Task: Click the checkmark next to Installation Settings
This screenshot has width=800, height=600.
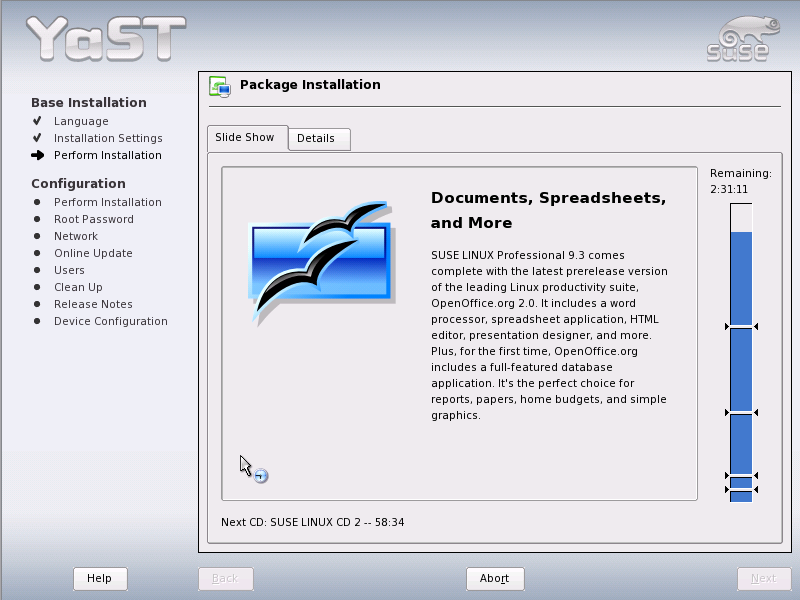Action: pyautogui.click(x=37, y=138)
